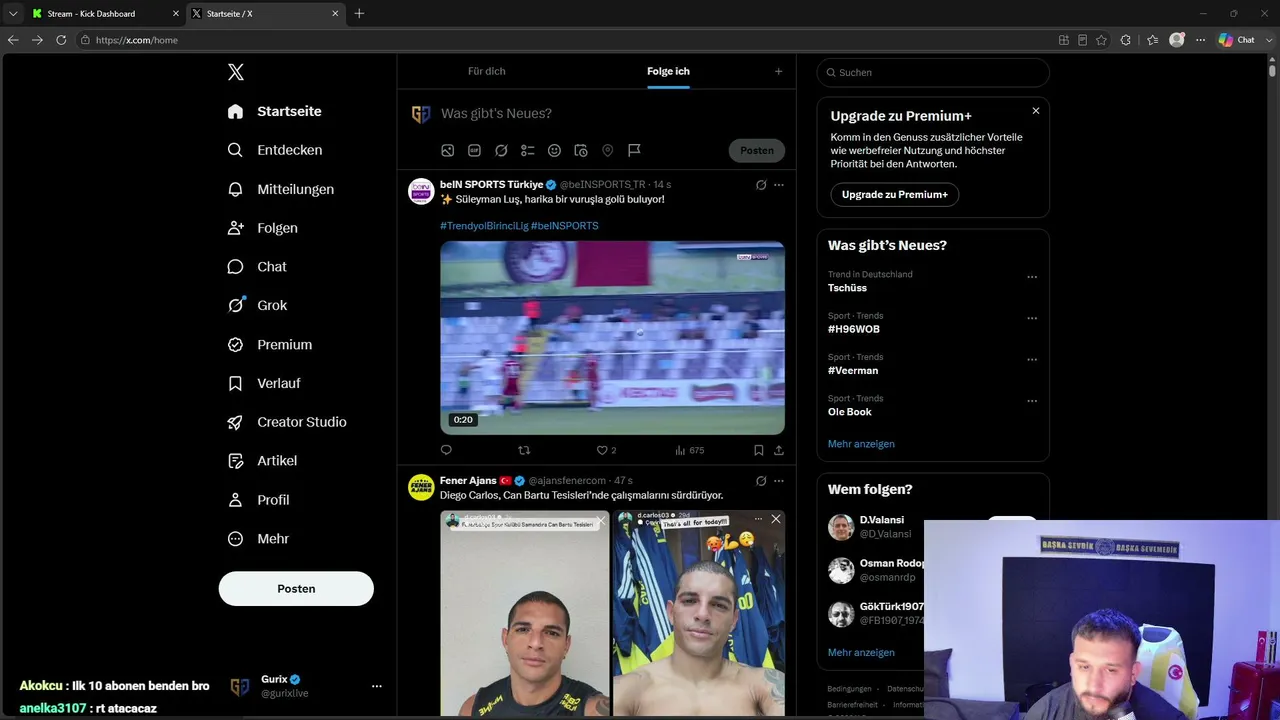Click the GIF icon in composer
The width and height of the screenshot is (1280, 720).
click(474, 150)
